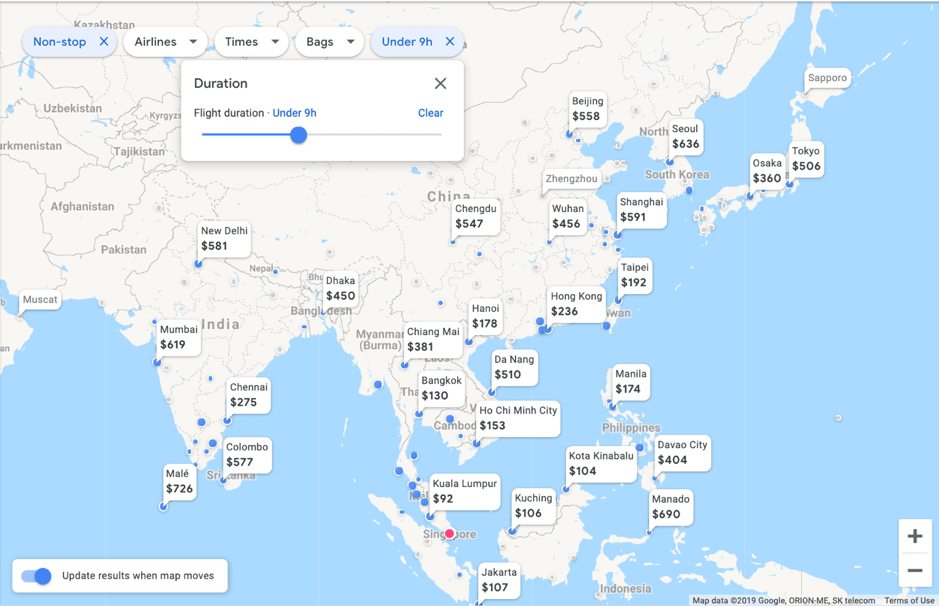This screenshot has height=606, width=939.
Task: Toggle Update results when map moves
Action: click(x=37, y=576)
